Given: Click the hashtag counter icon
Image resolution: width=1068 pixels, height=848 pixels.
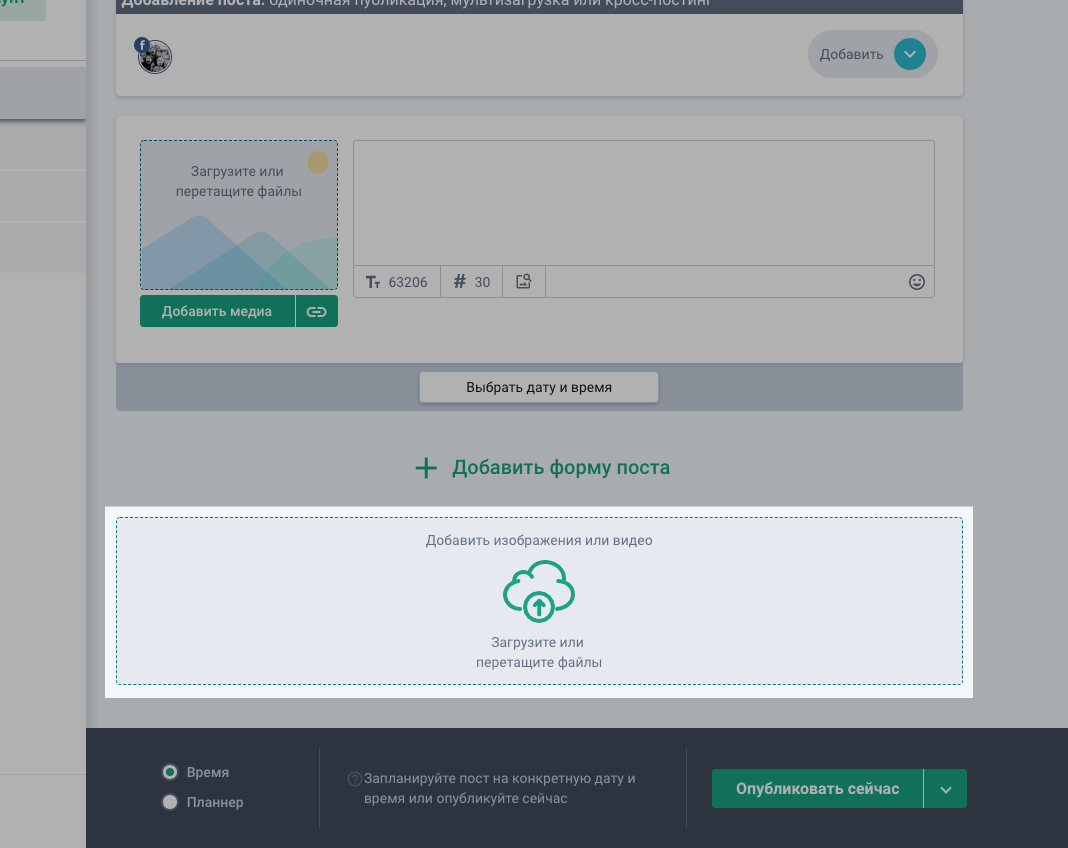Looking at the screenshot, I should [460, 282].
